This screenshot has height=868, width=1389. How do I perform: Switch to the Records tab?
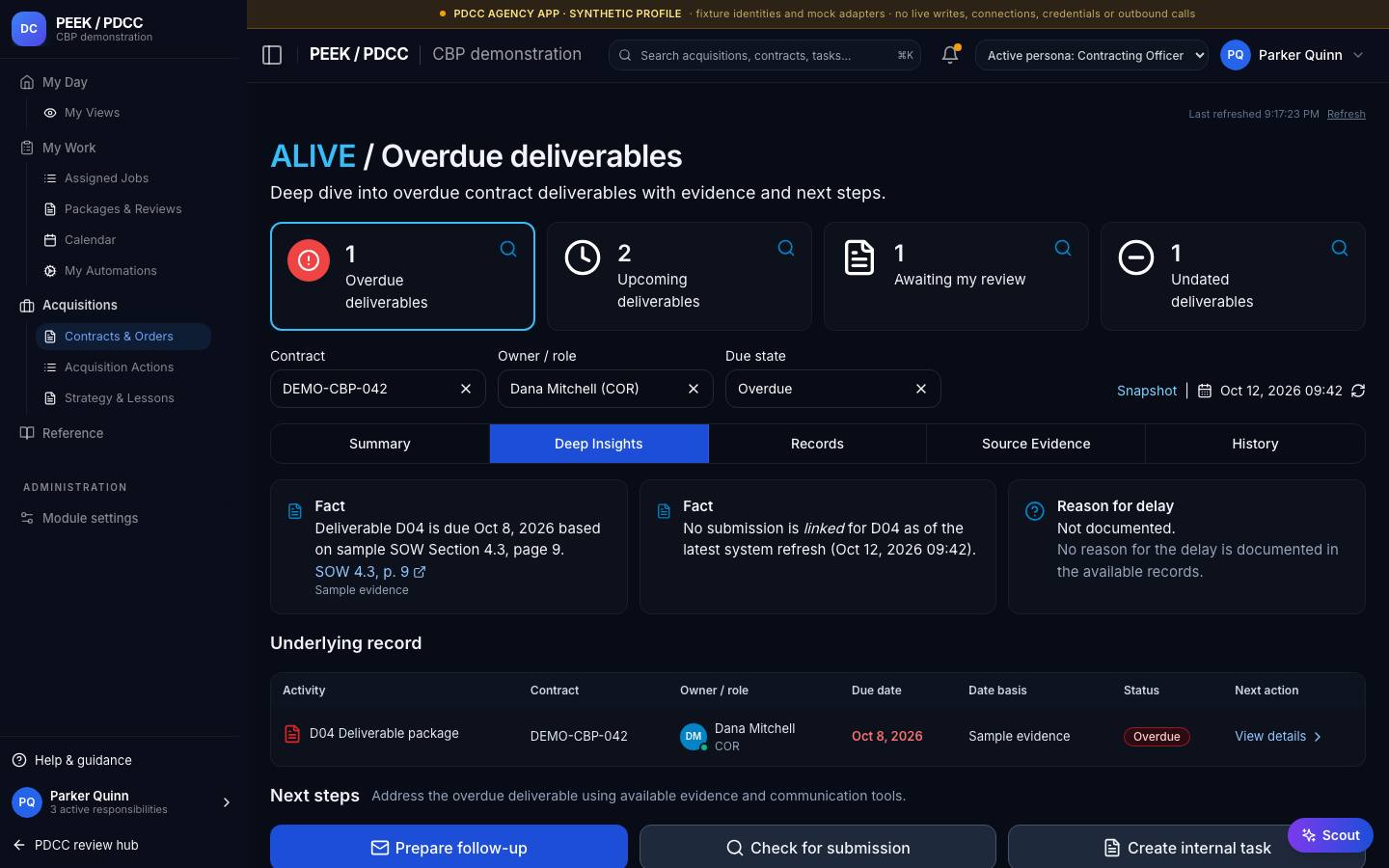coord(817,444)
